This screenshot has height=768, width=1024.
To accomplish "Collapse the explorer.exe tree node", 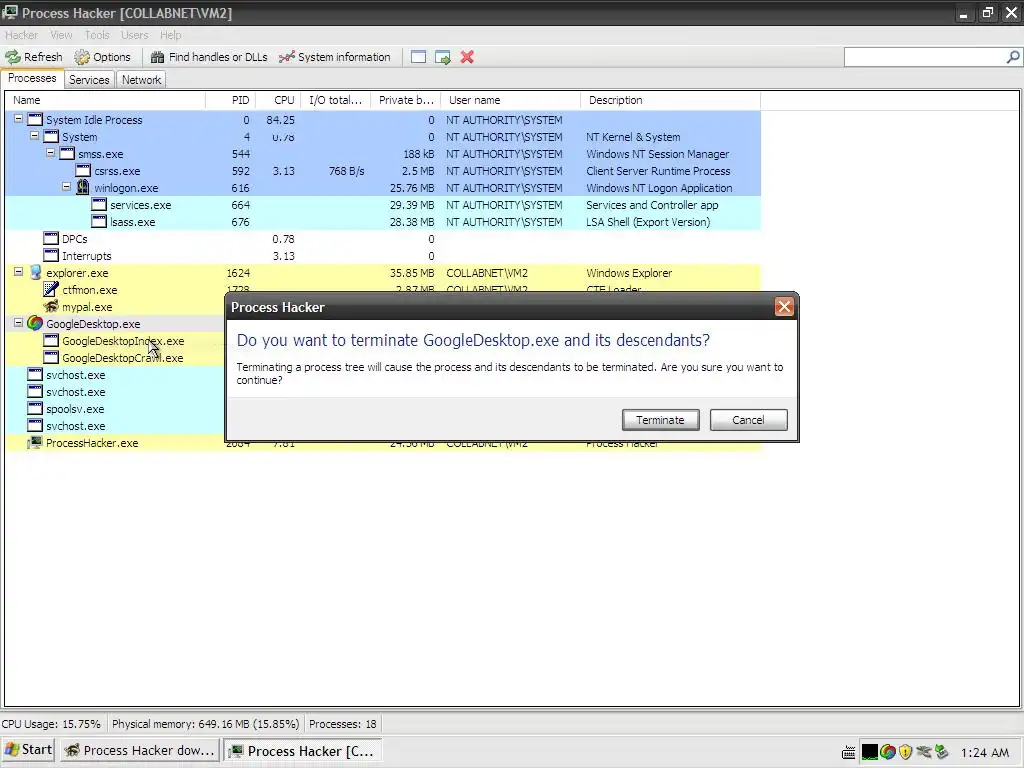I will coord(18,272).
